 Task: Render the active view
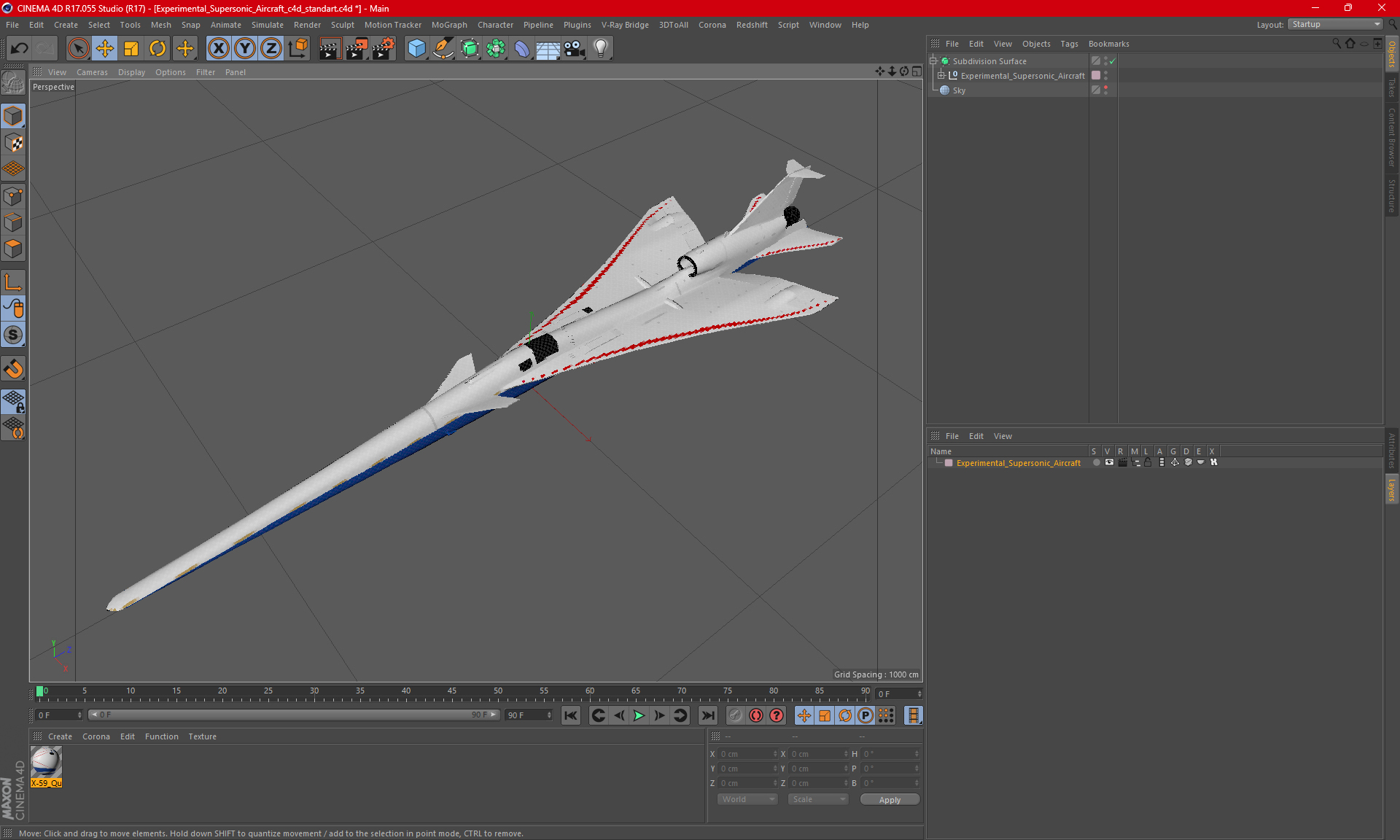330,49
